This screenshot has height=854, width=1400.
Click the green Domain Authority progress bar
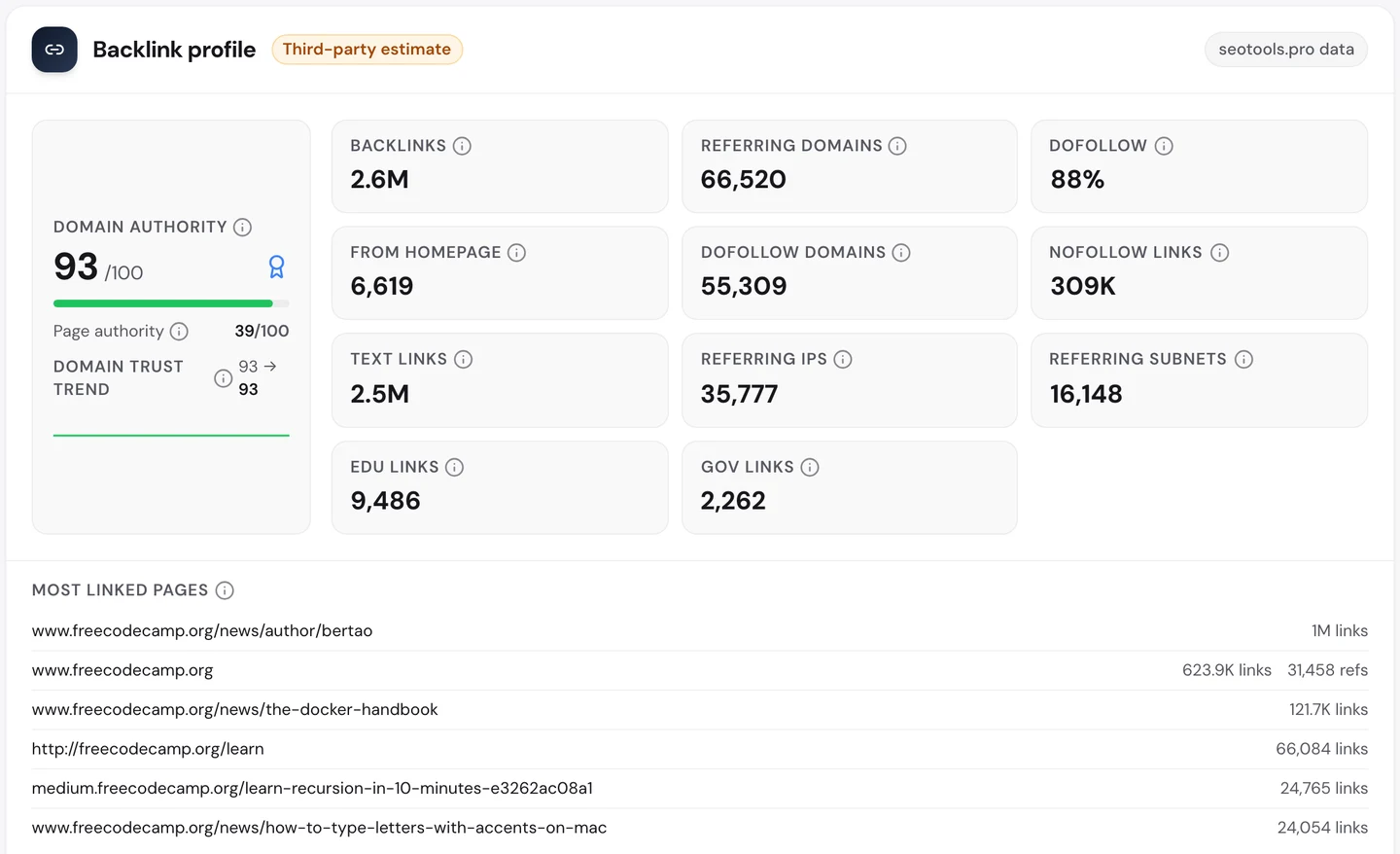[163, 303]
